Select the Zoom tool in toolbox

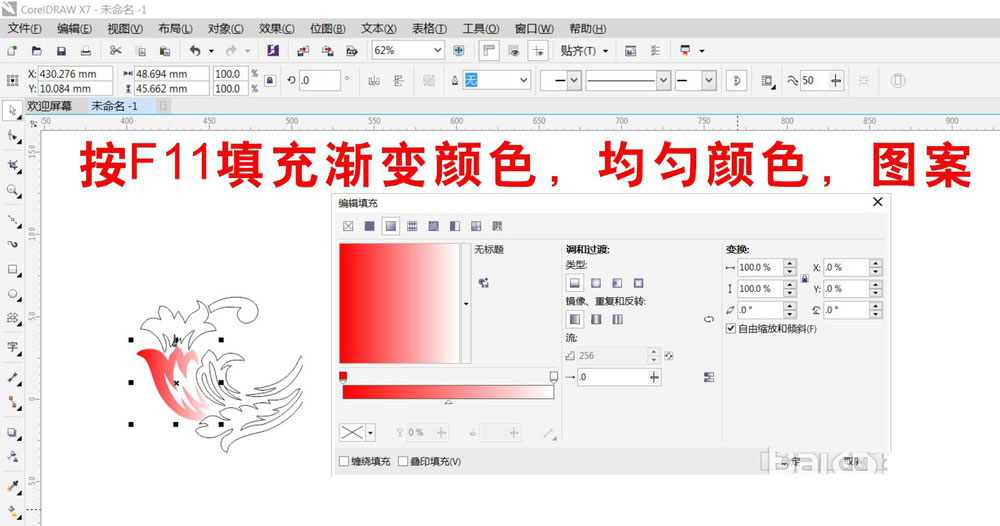click(12, 190)
